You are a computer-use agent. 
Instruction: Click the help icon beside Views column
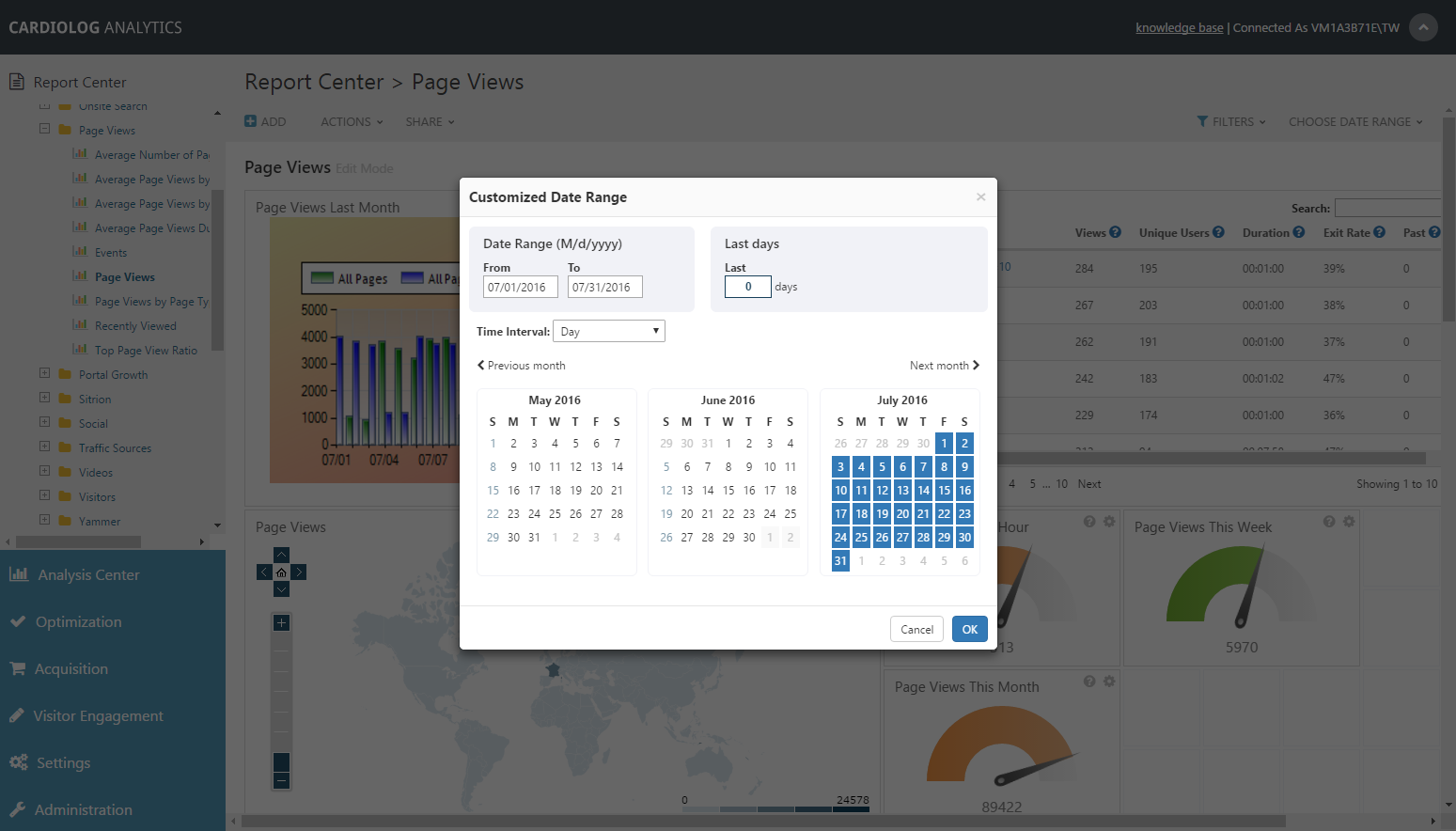click(x=1115, y=232)
